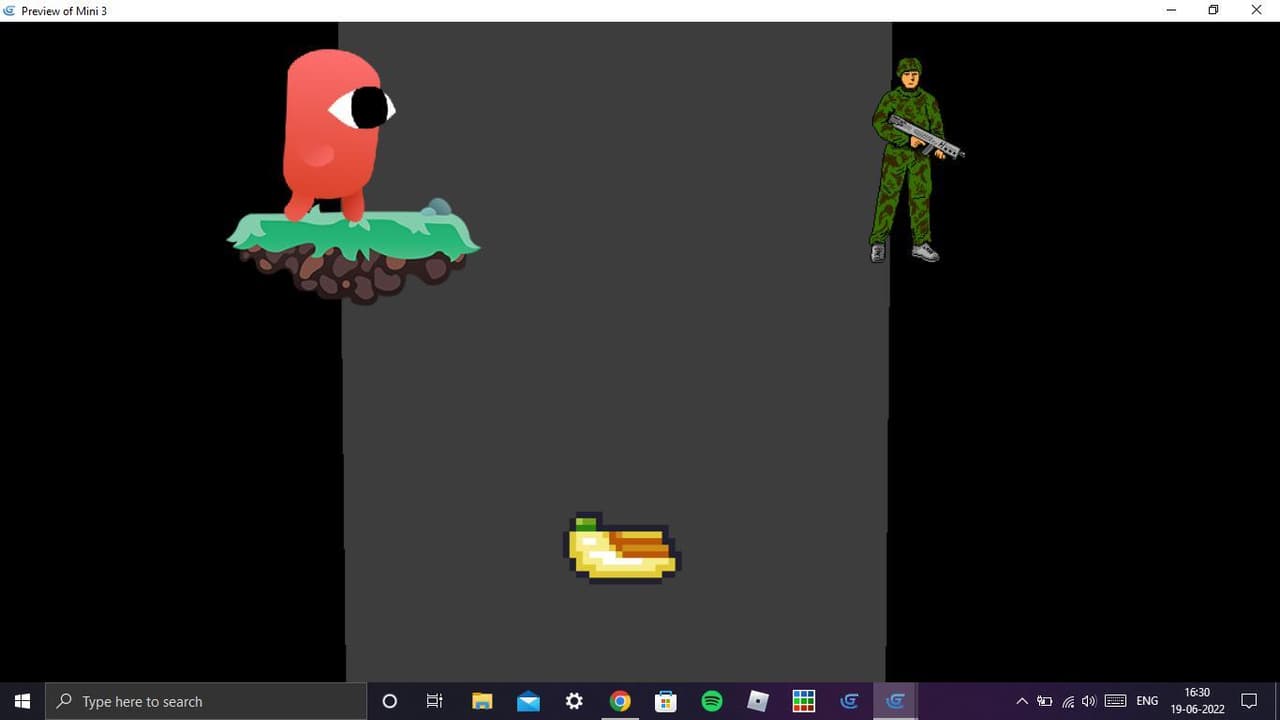
Task: Open Wi-Fi network tray icon
Action: click(1068, 701)
